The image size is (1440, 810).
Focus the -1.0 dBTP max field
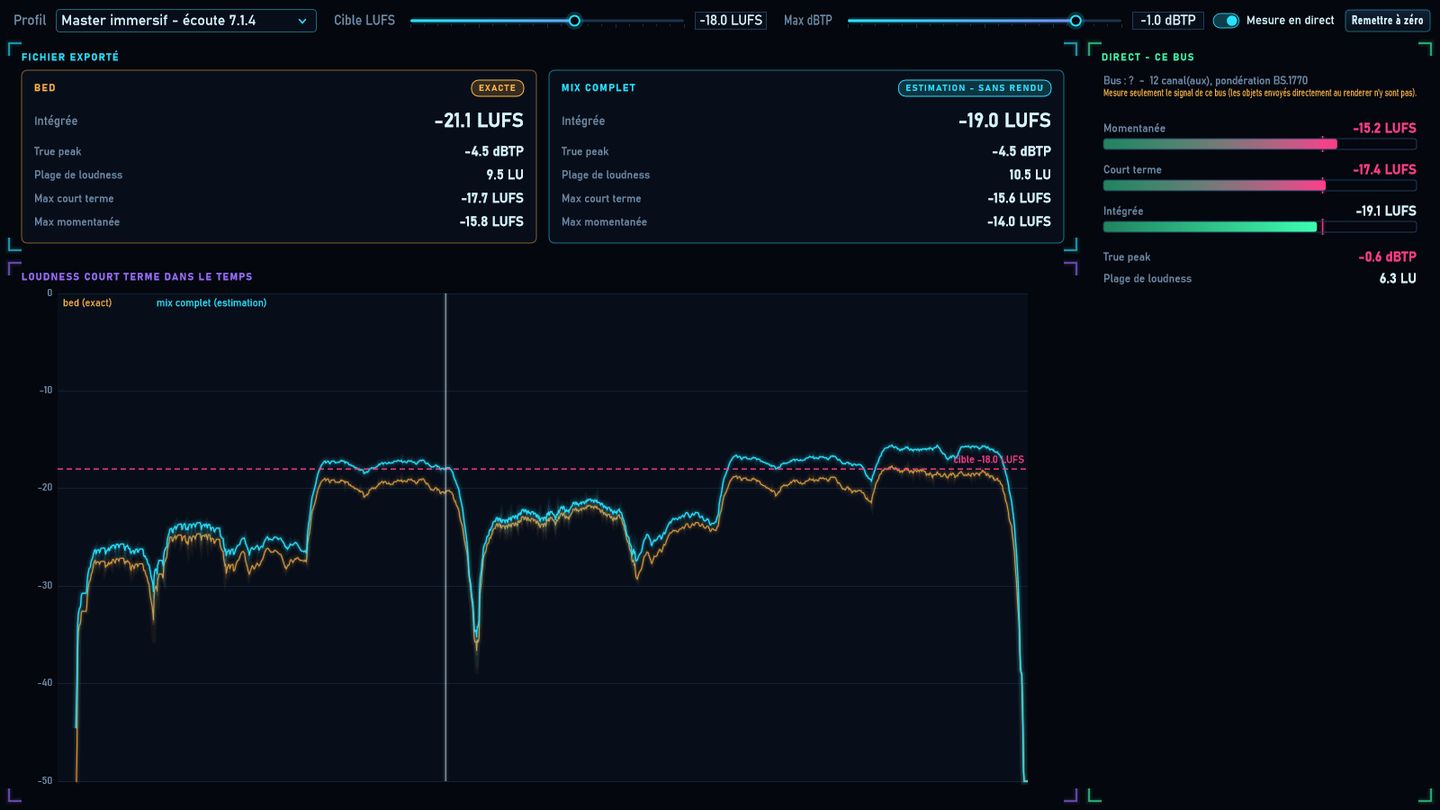1166,20
